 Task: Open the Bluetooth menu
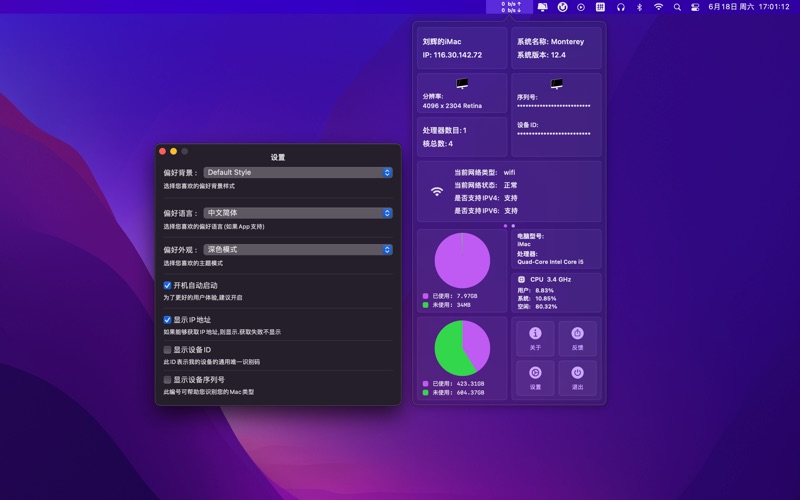pyautogui.click(x=639, y=7)
